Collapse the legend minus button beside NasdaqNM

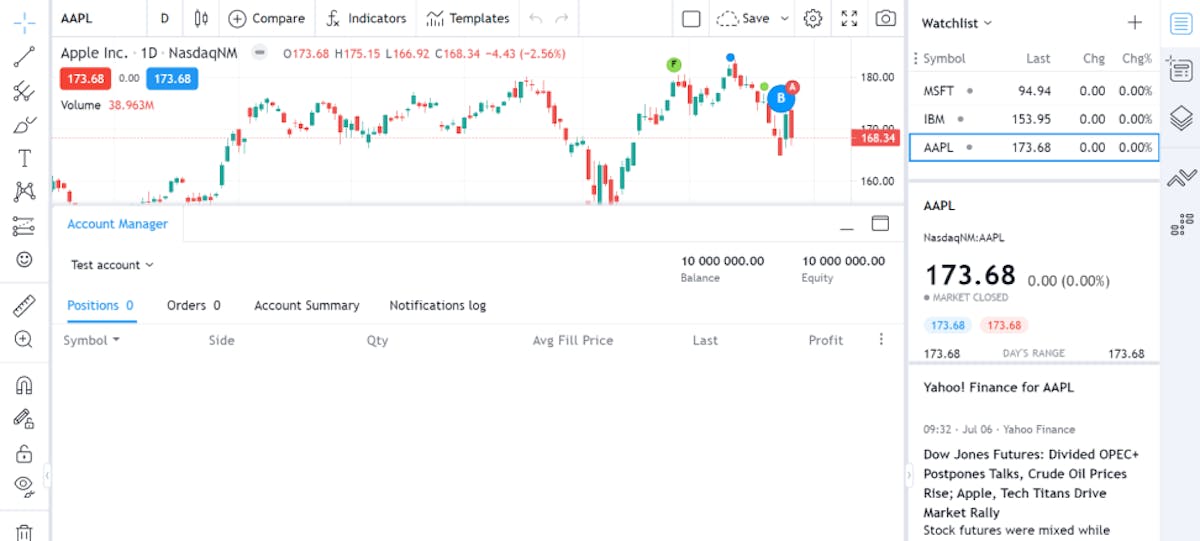260,53
